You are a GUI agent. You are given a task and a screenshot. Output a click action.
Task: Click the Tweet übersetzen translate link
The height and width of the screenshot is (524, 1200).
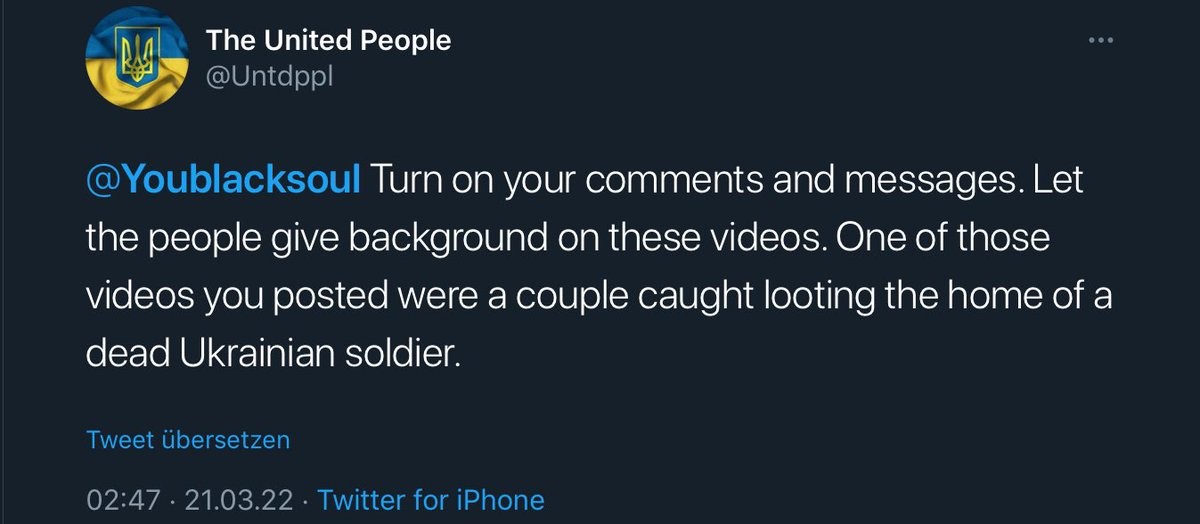188,440
